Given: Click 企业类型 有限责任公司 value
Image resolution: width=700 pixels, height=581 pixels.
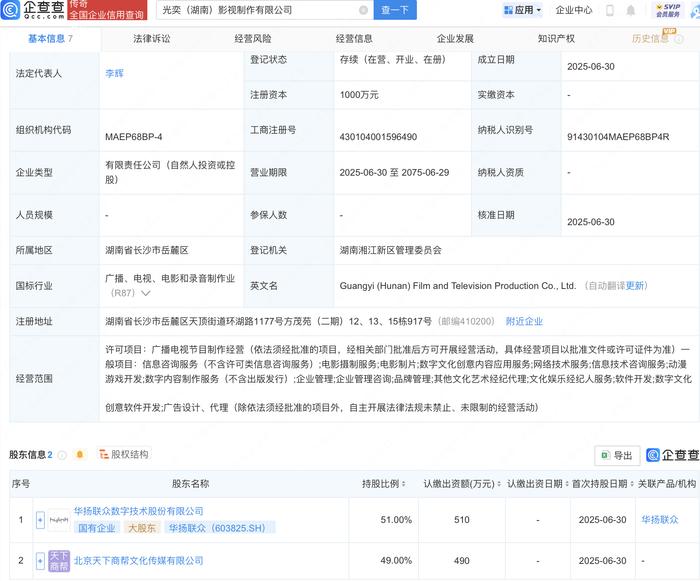Looking at the screenshot, I should tap(170, 172).
